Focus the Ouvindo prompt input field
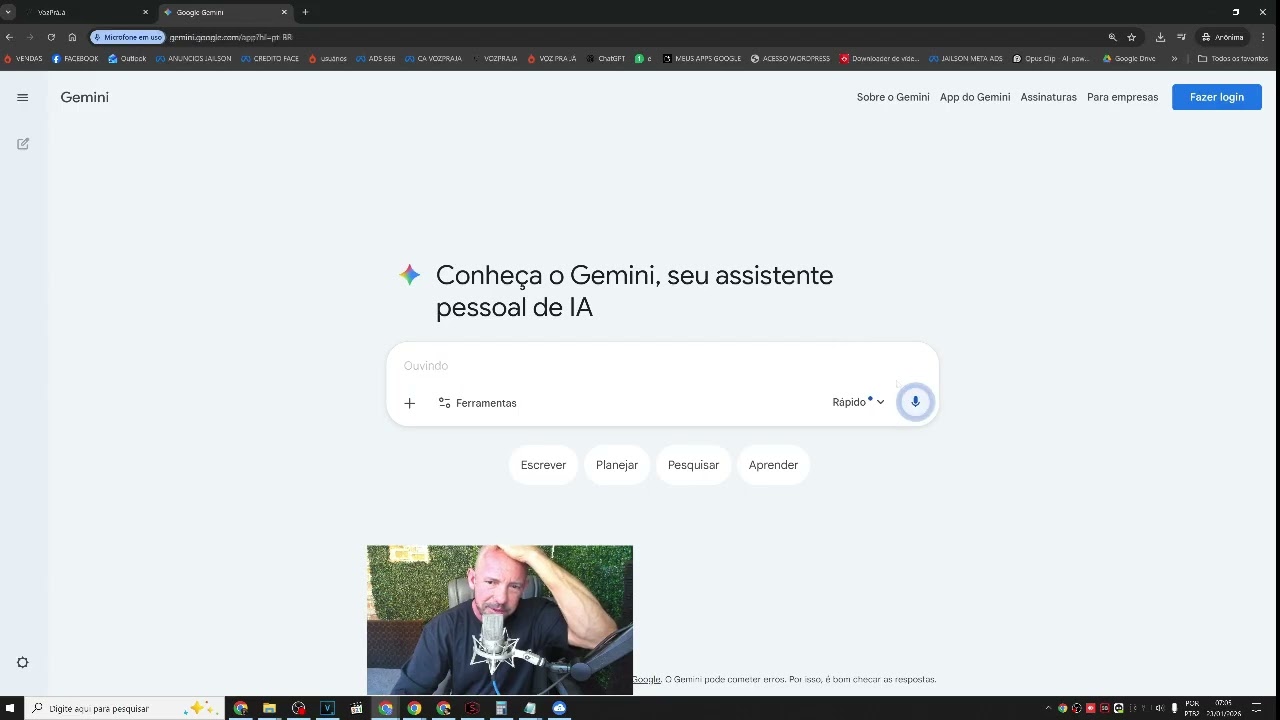Screen dimensions: 1280x720 [x=660, y=366]
